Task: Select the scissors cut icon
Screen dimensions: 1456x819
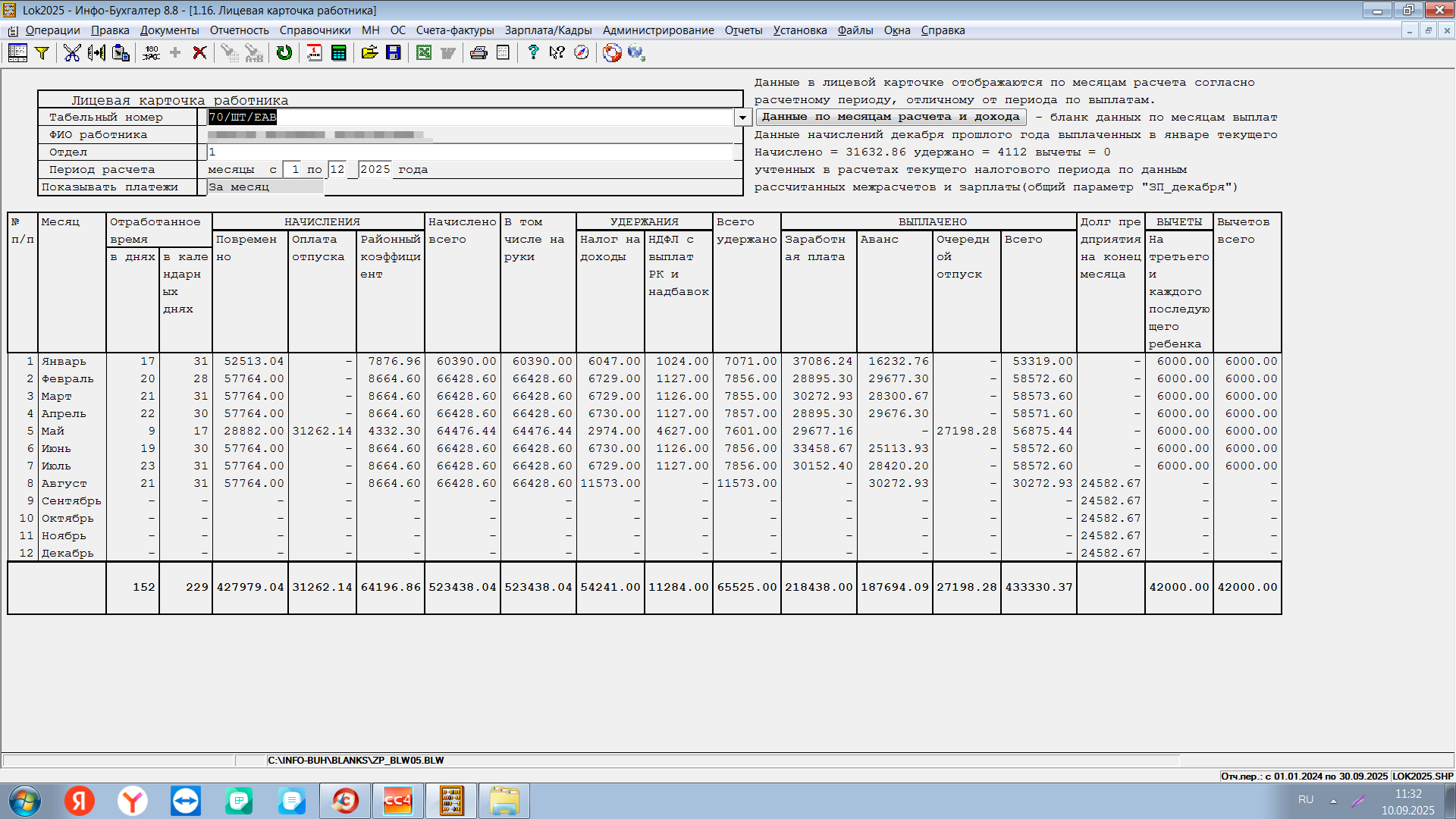Action: pyautogui.click(x=72, y=52)
